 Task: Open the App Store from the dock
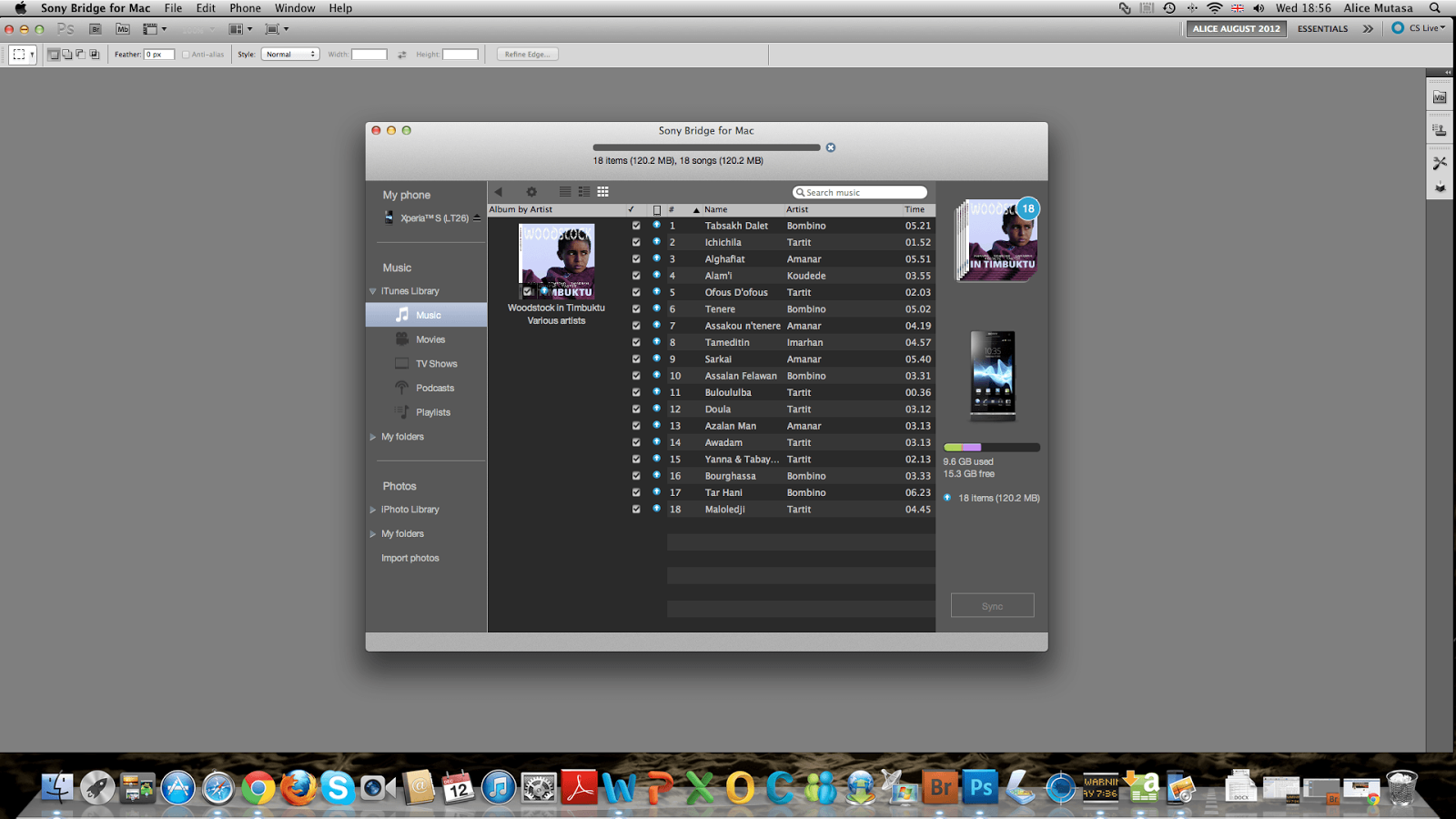point(177,787)
